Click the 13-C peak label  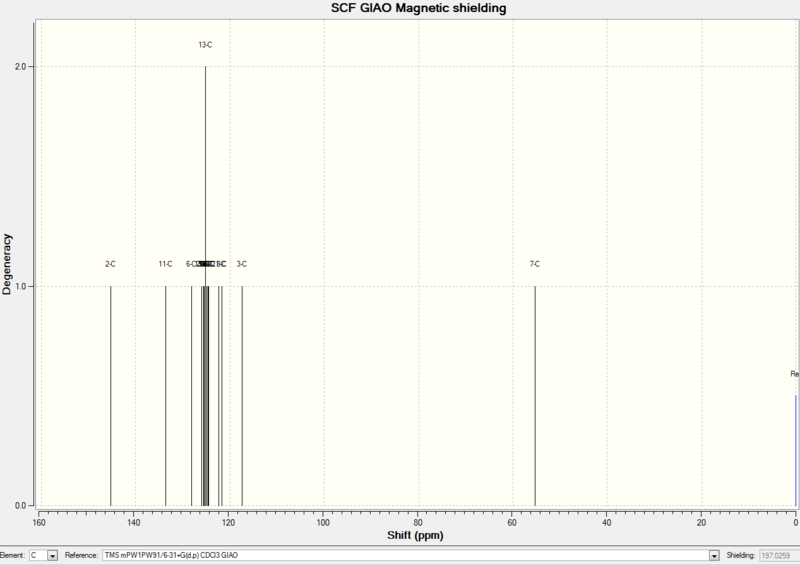click(205, 45)
